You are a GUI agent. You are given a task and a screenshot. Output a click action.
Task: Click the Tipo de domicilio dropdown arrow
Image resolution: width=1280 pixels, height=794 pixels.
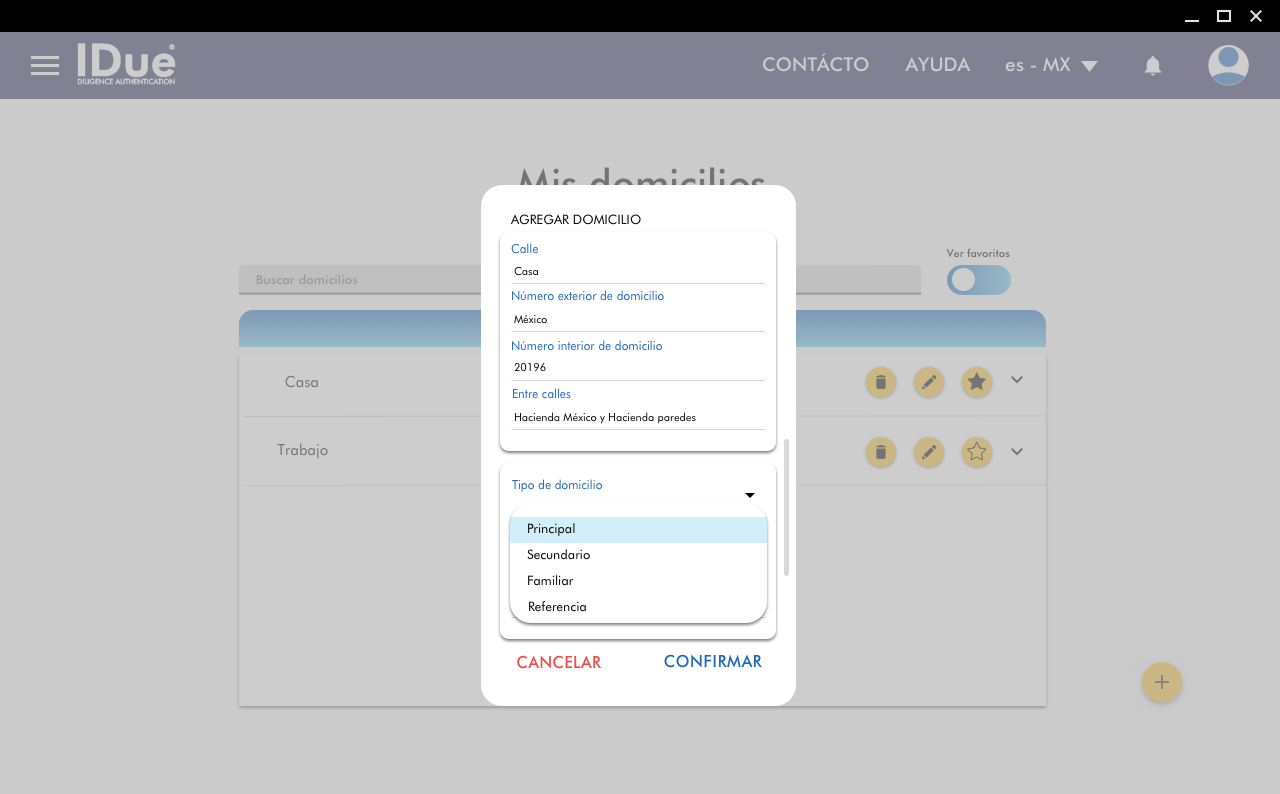tap(749, 495)
